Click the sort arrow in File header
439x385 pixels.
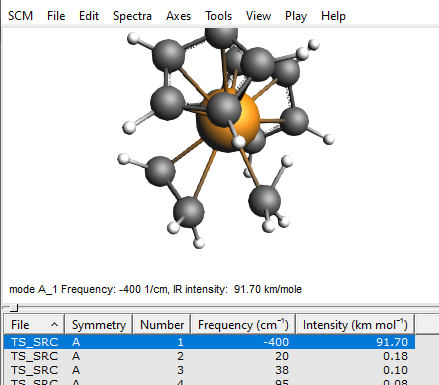[x=54, y=324]
